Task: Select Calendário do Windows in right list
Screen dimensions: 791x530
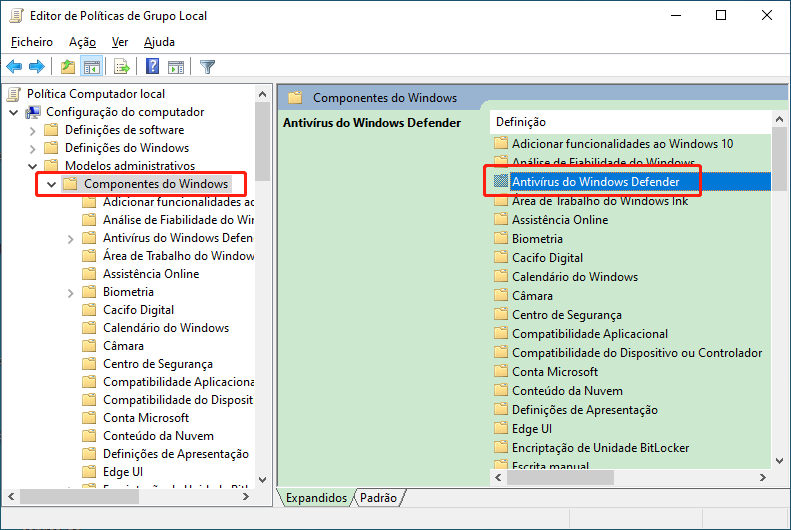Action: point(575,277)
